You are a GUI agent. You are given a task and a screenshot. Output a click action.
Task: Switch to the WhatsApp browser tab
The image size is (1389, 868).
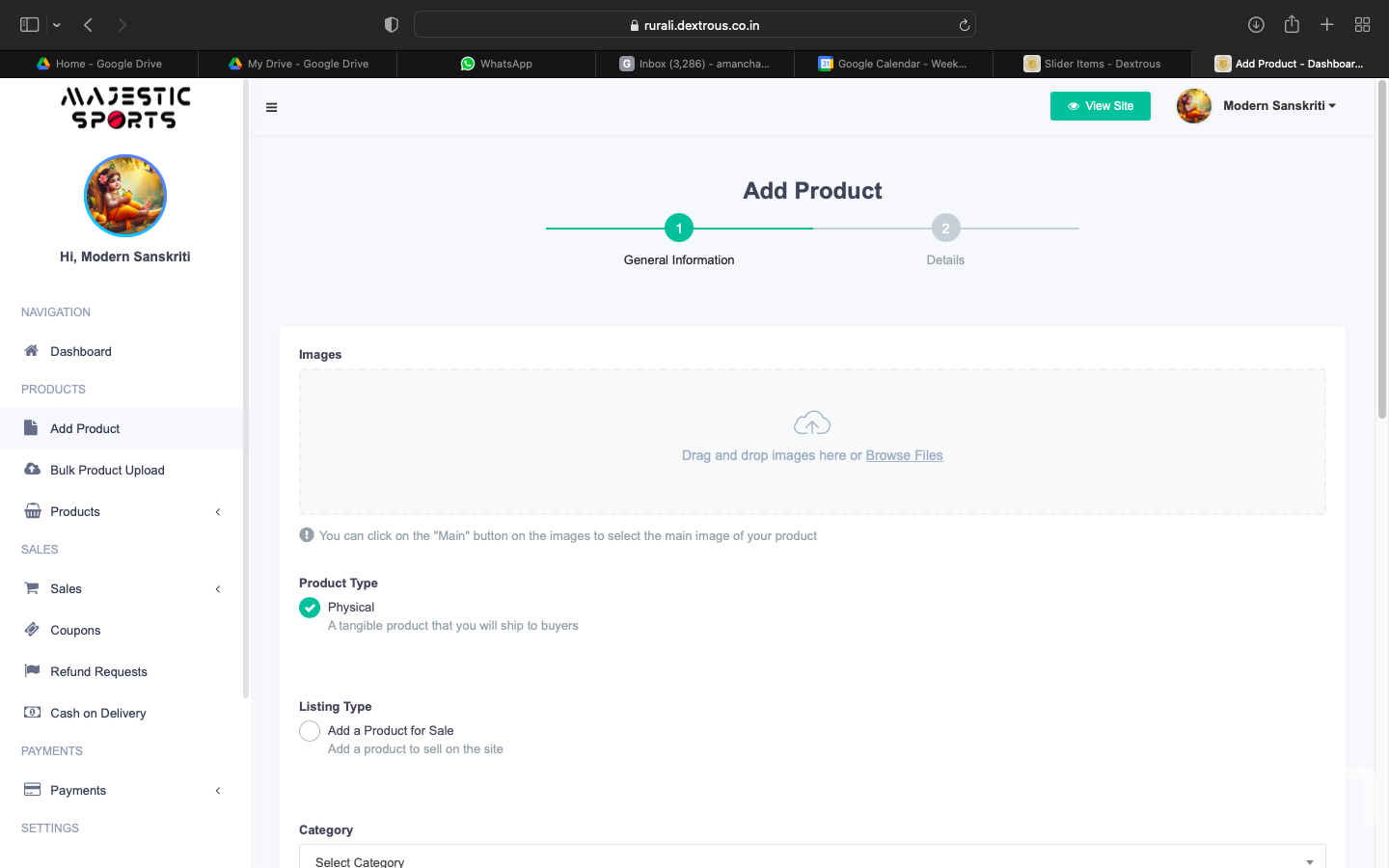[496, 64]
